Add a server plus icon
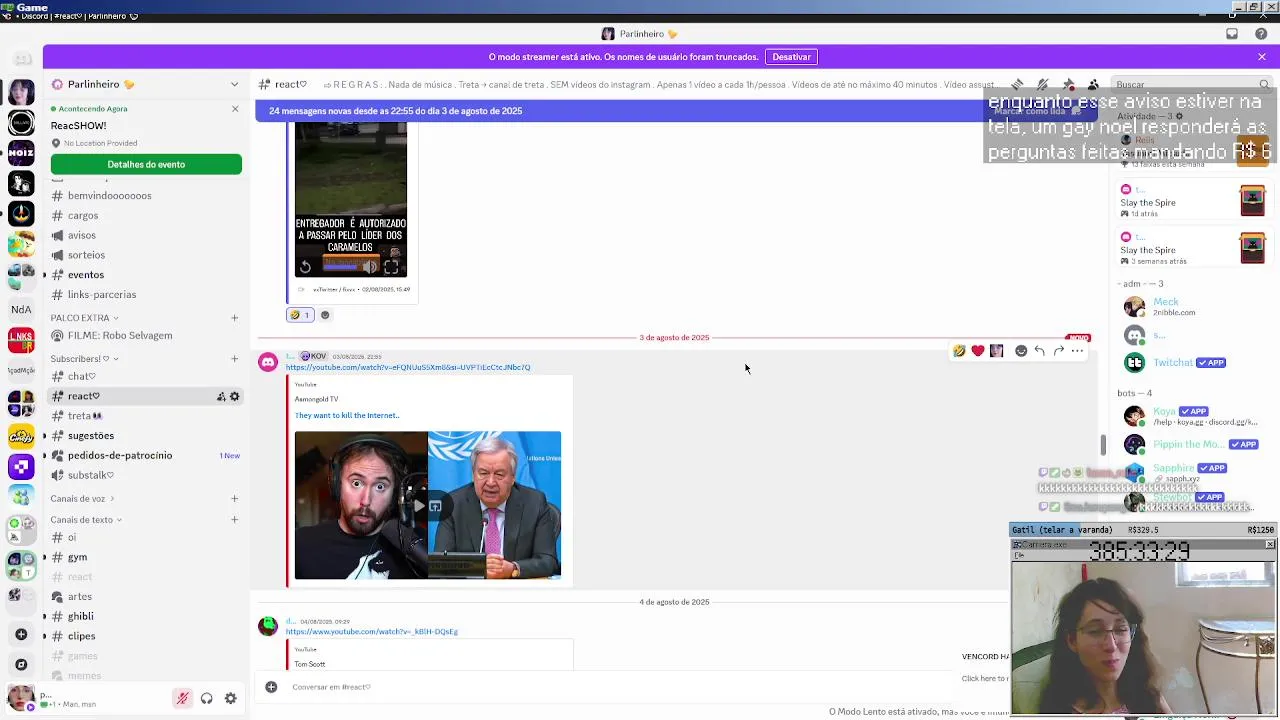The height and width of the screenshot is (720, 1280). click(x=21, y=634)
